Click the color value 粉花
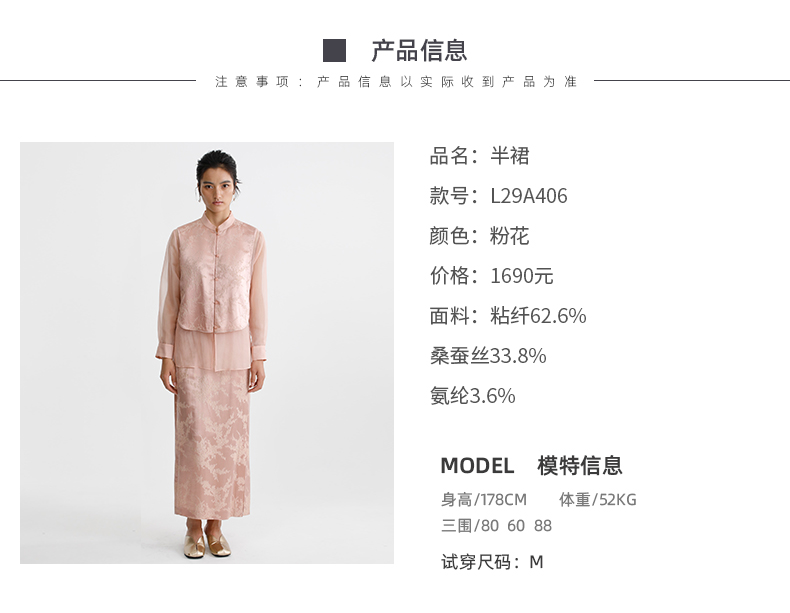The height and width of the screenshot is (613, 790). [x=509, y=236]
